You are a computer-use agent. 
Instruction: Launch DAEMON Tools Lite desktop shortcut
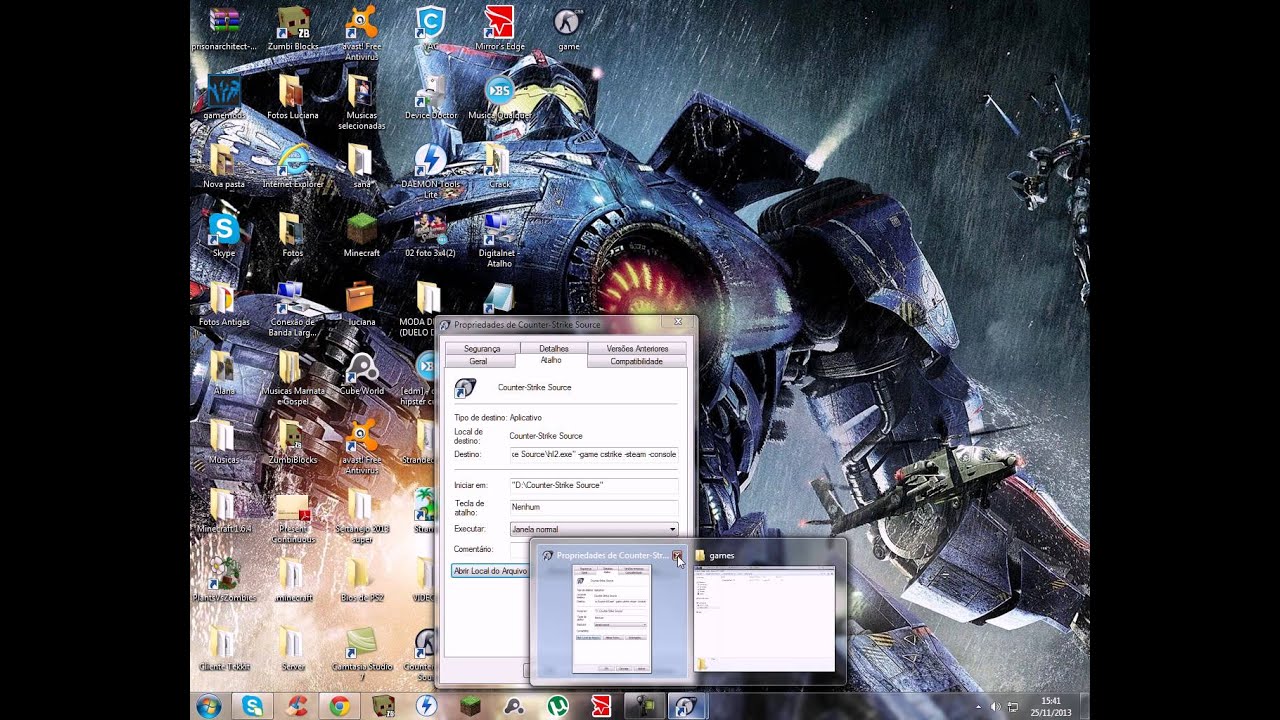[x=430, y=171]
